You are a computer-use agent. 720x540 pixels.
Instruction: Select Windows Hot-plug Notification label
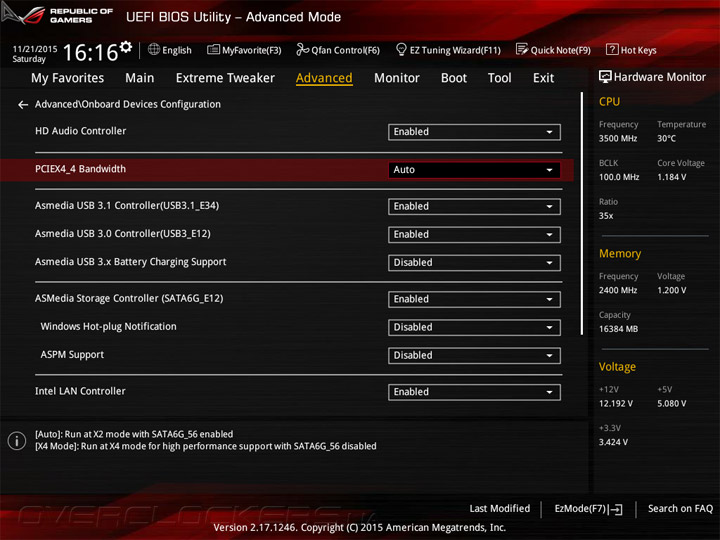(x=108, y=326)
